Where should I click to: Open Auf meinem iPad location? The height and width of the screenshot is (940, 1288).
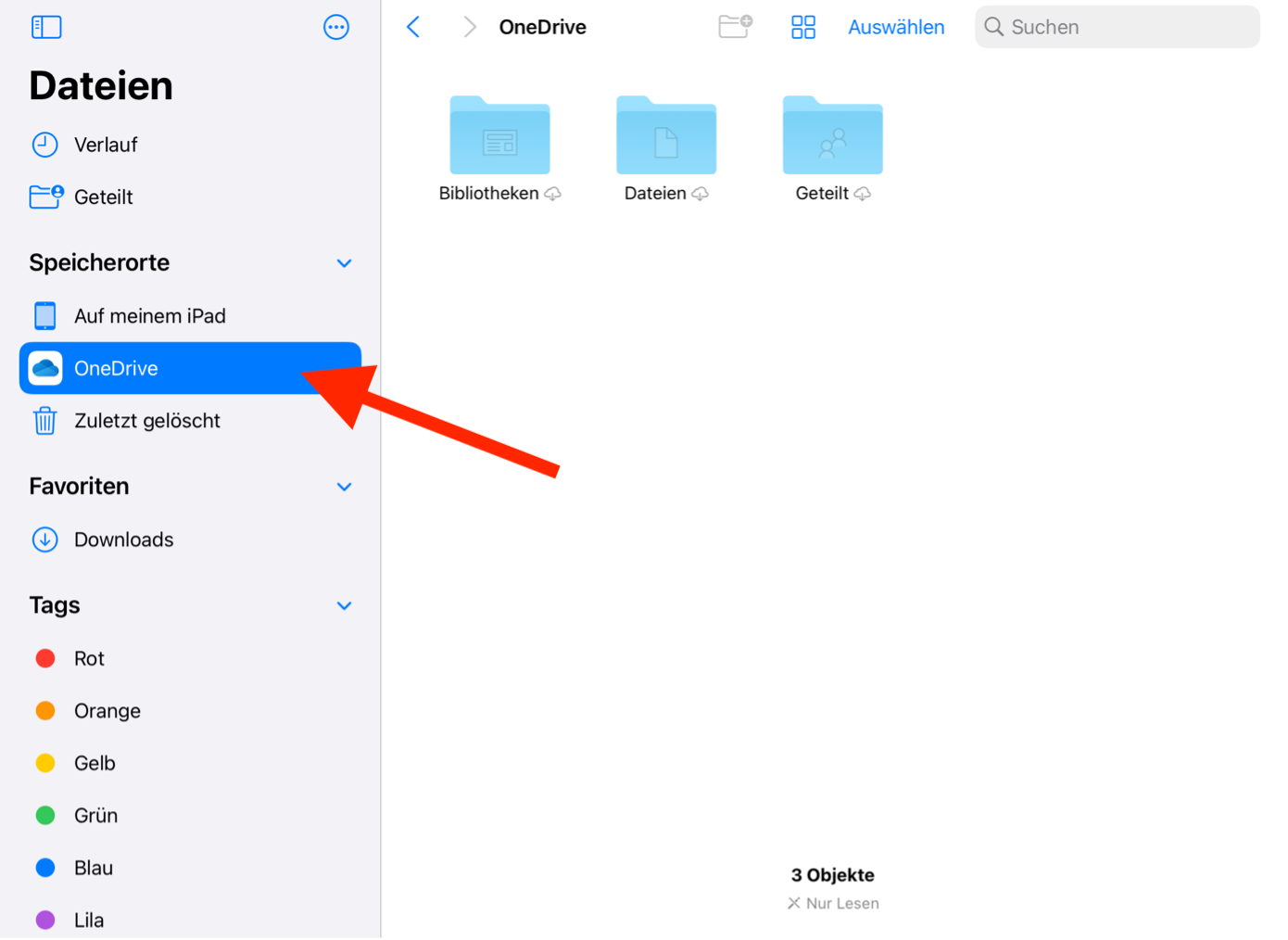click(x=149, y=316)
